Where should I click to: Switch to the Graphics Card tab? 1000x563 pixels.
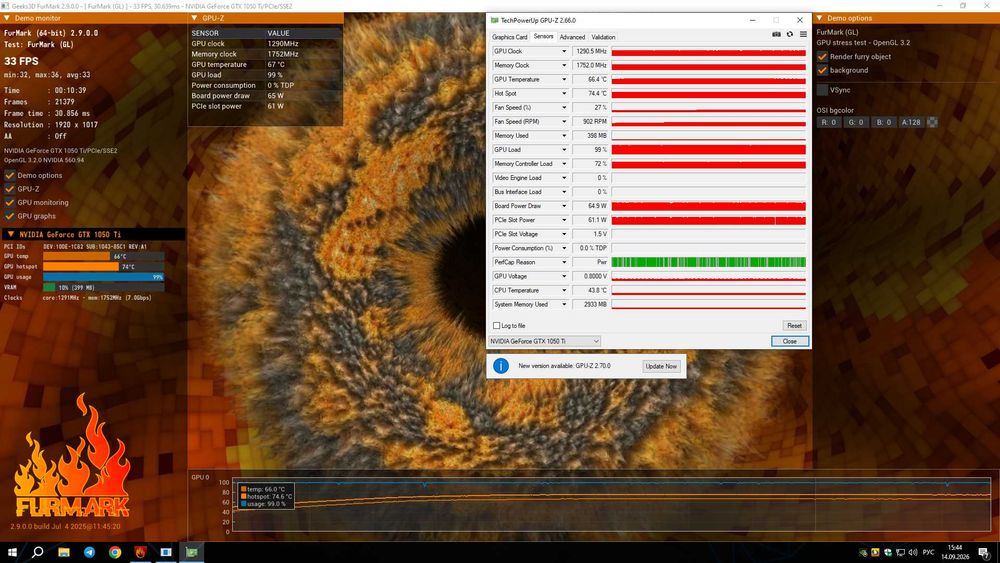pos(510,37)
